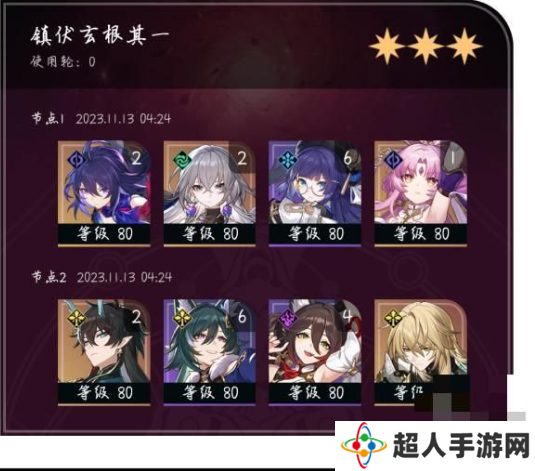Select the purple-haired Seele character portrait
Screen dimensions: 535x471
click(104, 183)
